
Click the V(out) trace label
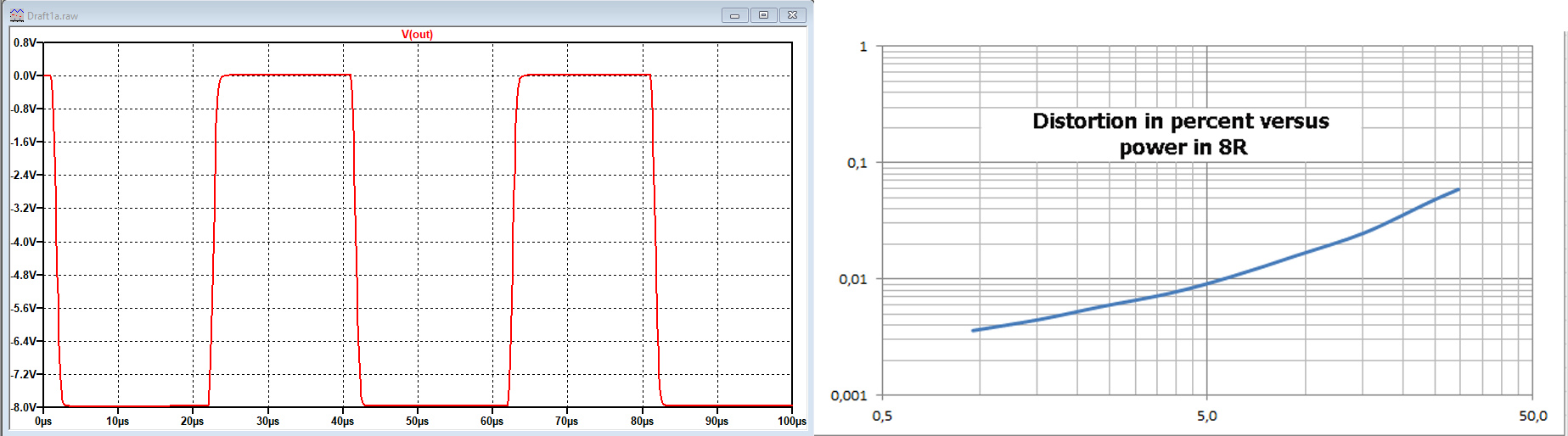tap(417, 35)
